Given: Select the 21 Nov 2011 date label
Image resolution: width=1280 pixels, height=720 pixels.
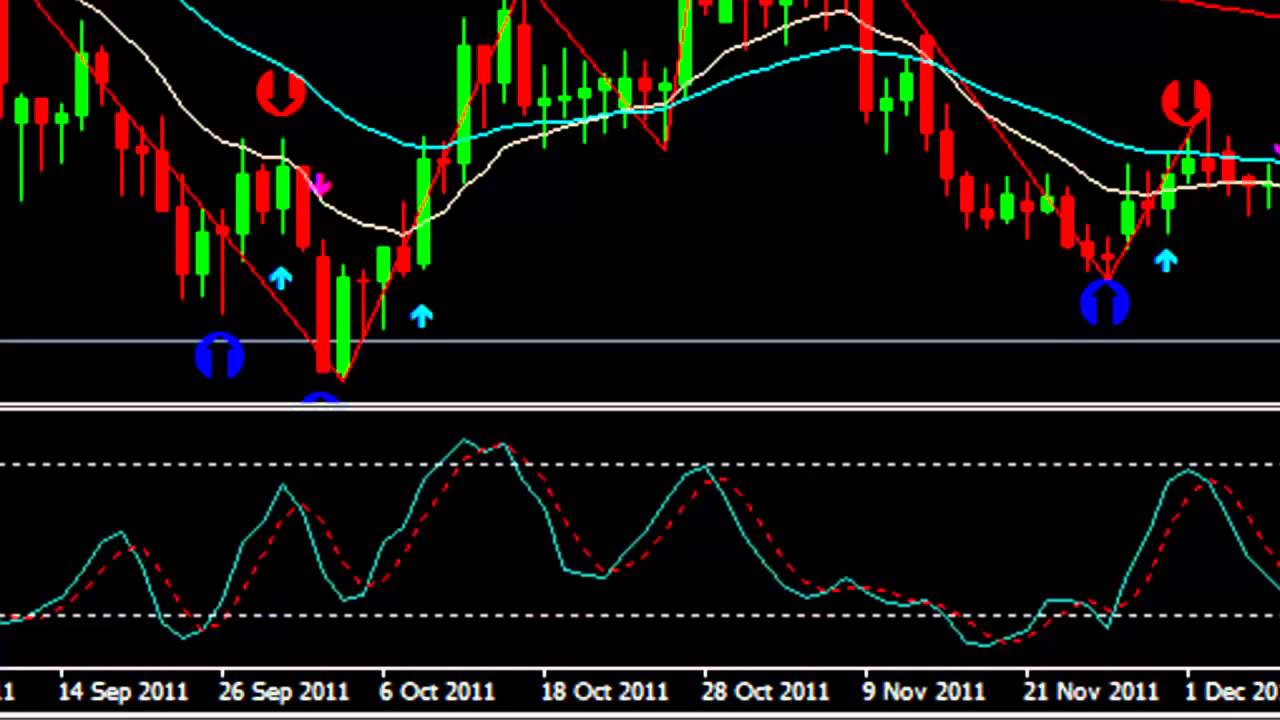Looking at the screenshot, I should (1091, 691).
